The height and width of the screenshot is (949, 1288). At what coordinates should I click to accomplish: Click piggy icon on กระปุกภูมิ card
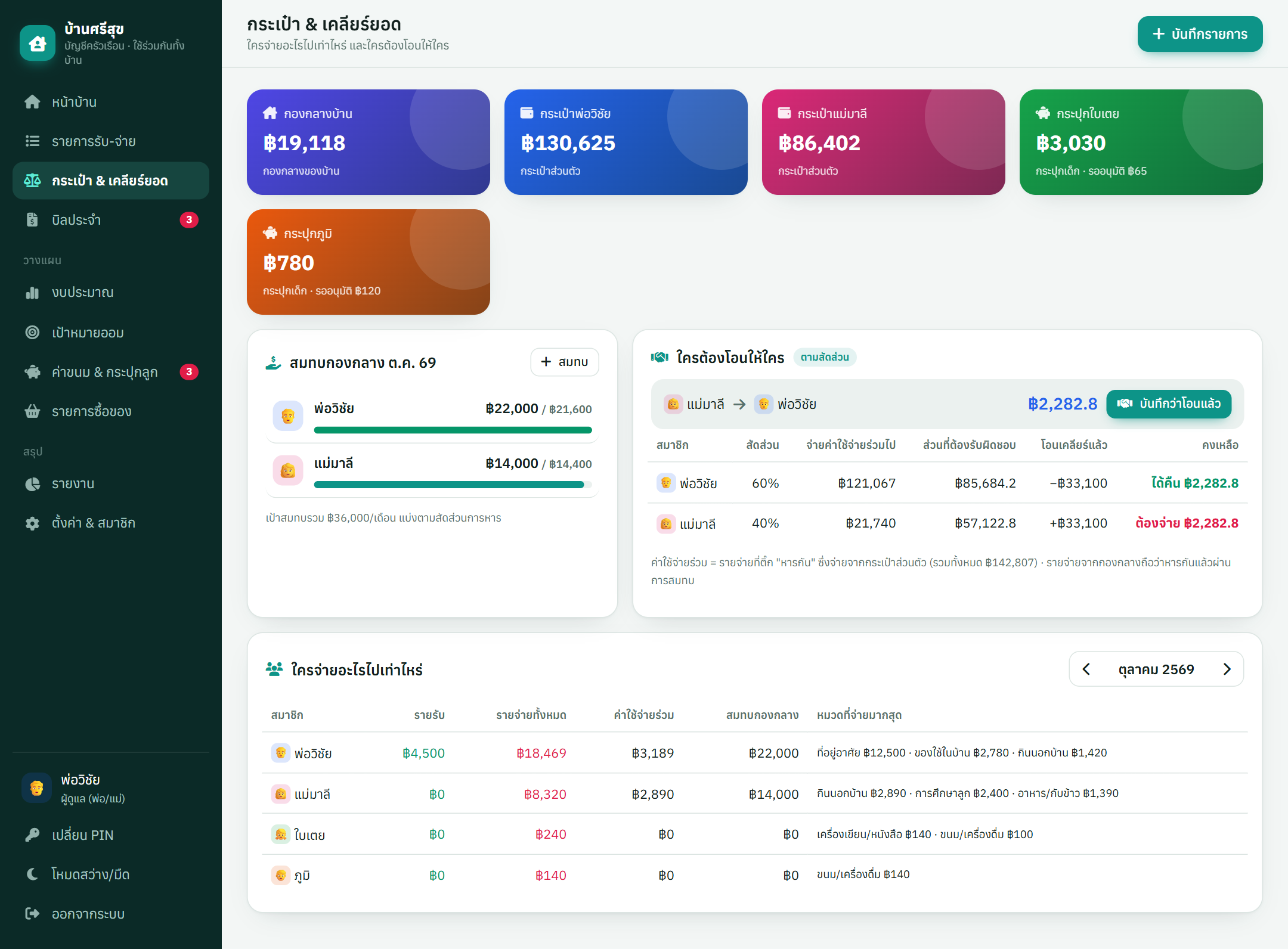(x=270, y=233)
